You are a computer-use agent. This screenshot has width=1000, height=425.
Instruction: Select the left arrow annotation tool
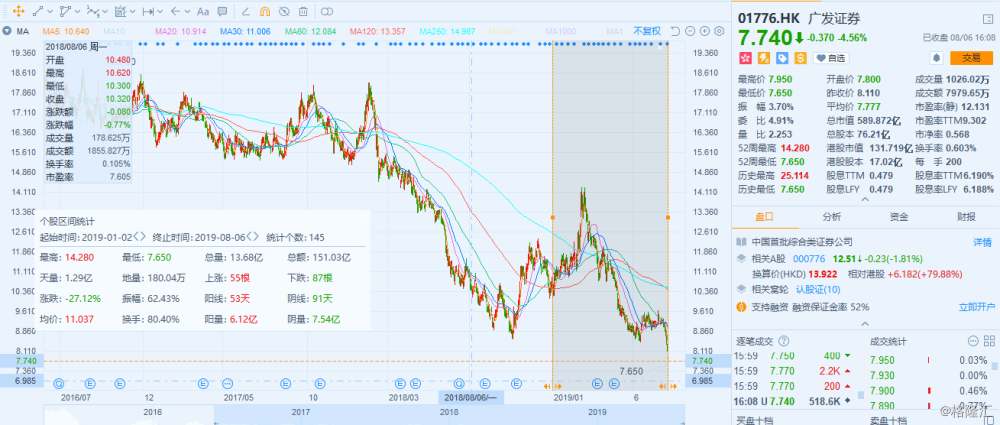tap(176, 11)
